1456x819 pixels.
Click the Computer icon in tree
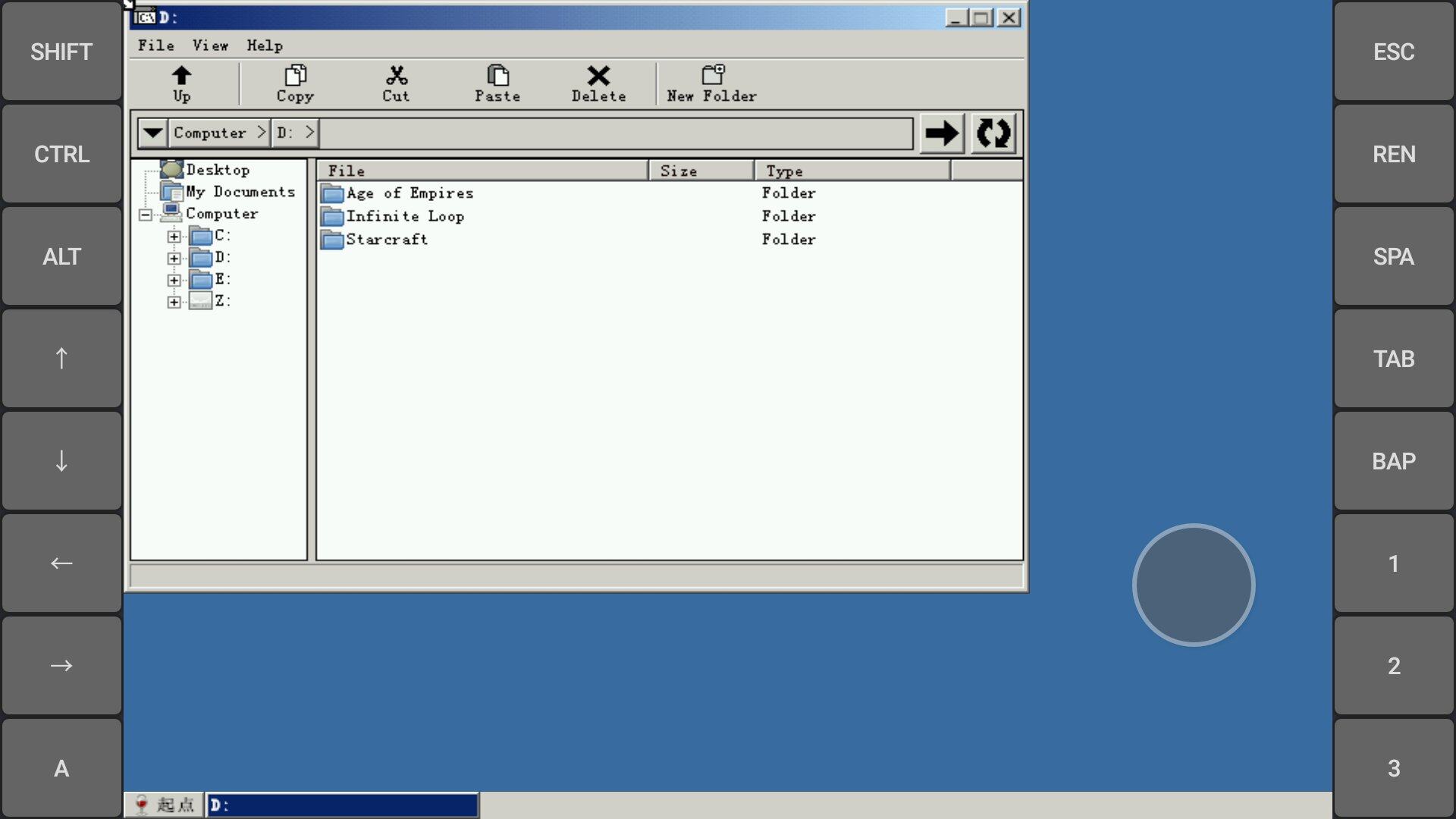(x=172, y=213)
